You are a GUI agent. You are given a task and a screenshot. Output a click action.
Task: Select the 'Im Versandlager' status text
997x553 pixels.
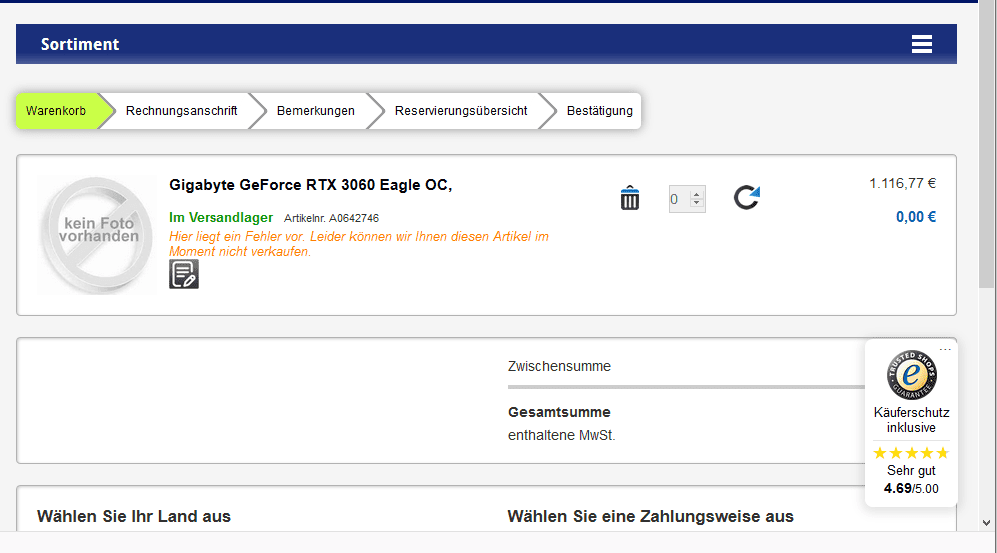pyautogui.click(x=221, y=217)
